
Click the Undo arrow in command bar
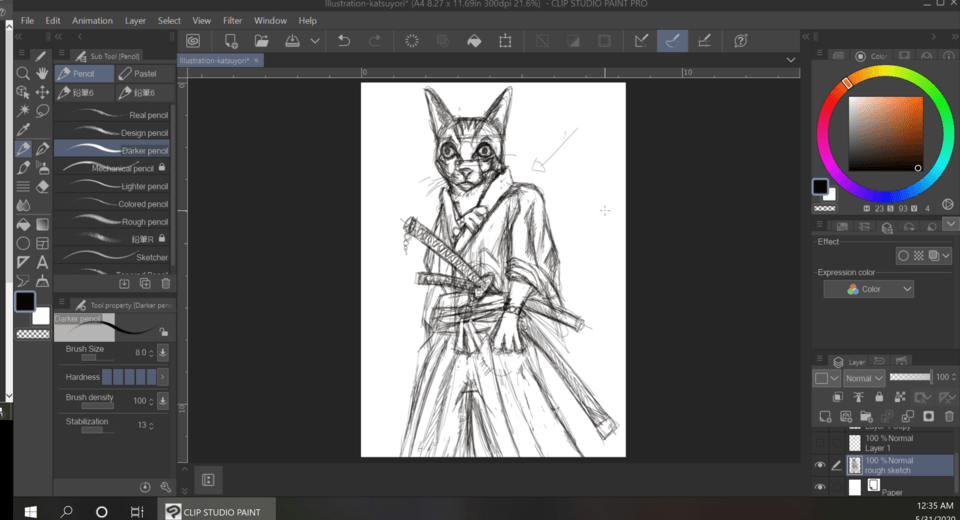click(x=344, y=41)
